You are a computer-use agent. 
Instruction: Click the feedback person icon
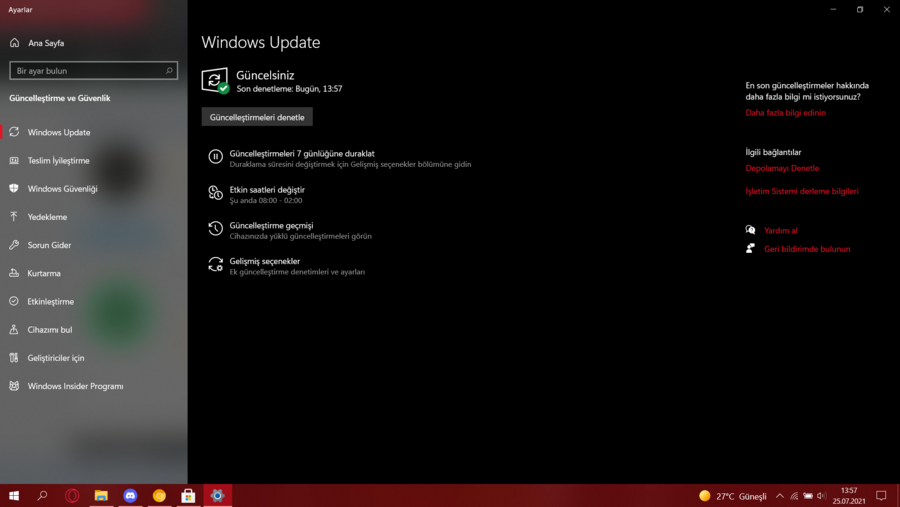pyautogui.click(x=750, y=248)
